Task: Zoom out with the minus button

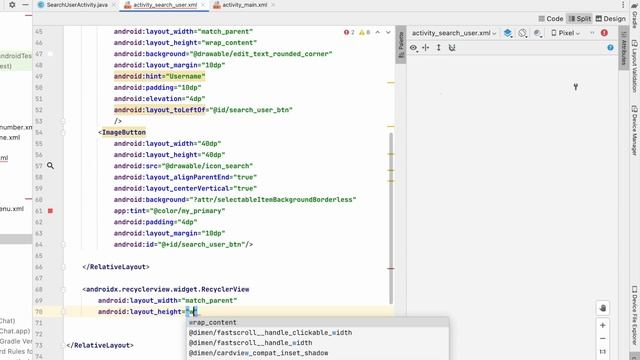Action: (603, 339)
